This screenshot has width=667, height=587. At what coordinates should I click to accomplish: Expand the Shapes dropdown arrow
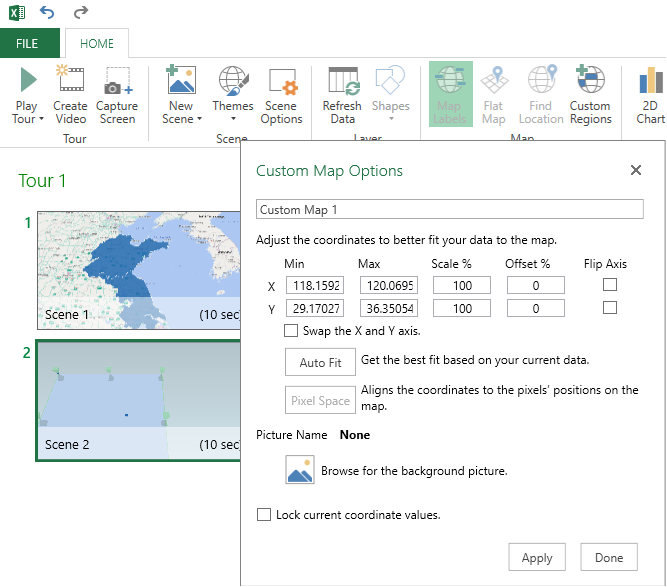[391, 119]
